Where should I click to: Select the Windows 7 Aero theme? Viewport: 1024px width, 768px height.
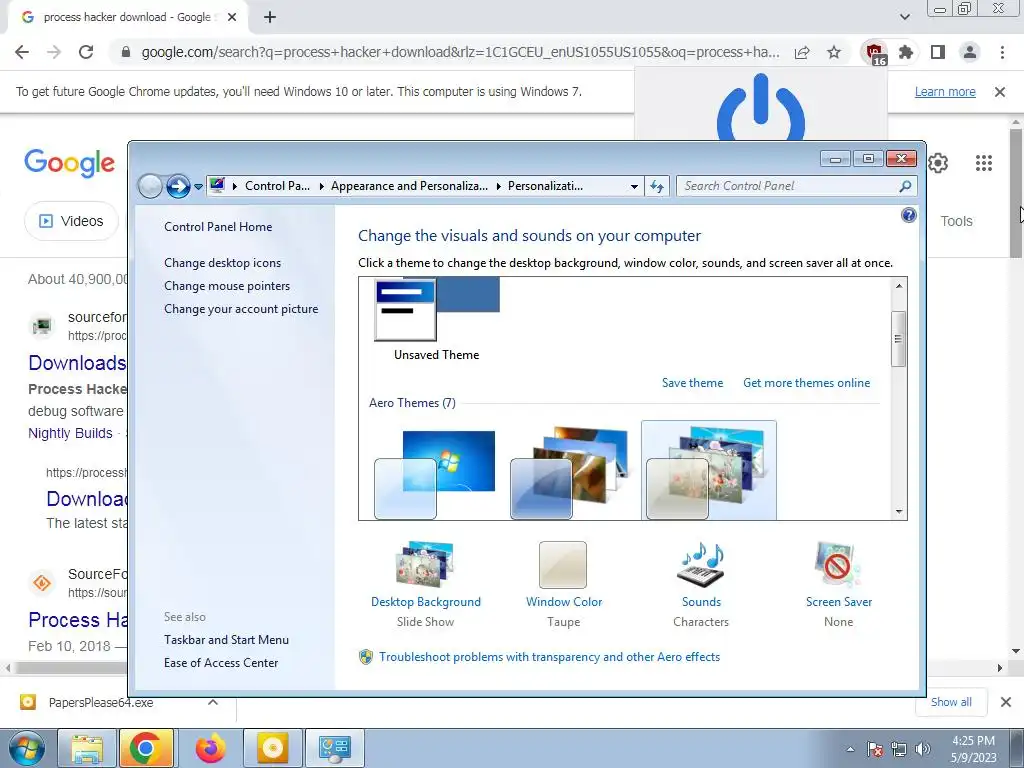[x=434, y=475]
